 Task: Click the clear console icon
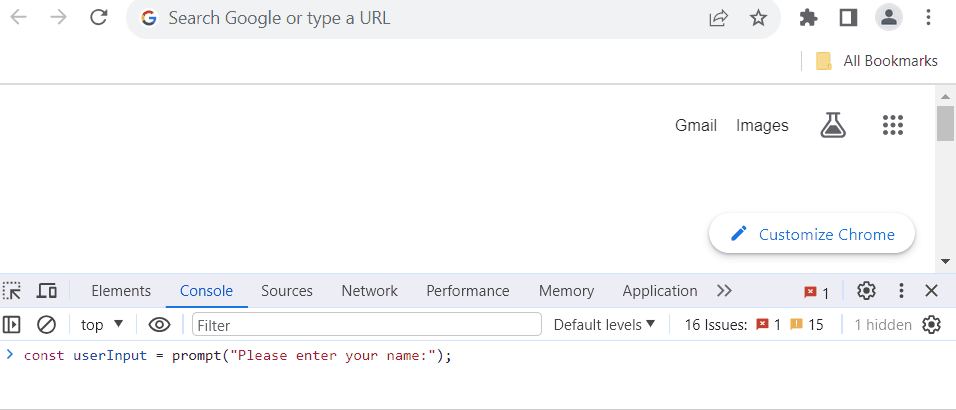(46, 324)
